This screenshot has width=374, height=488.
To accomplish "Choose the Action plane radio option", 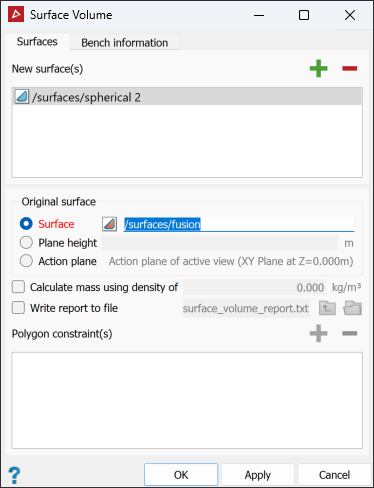I will pos(26,261).
